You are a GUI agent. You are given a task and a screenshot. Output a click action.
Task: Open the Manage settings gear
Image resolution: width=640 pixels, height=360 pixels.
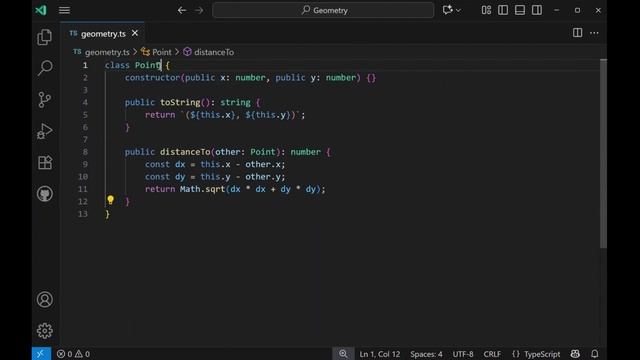point(45,331)
